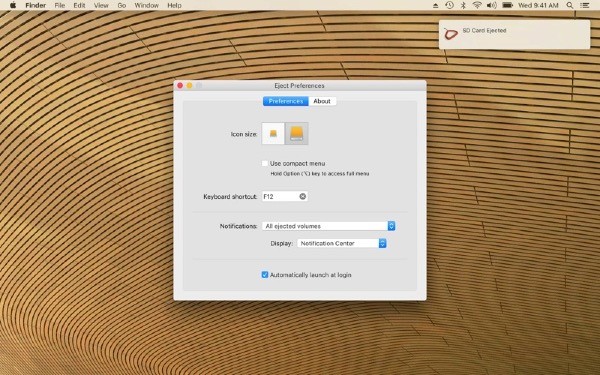Click the red eject icon in notification
The height and width of the screenshot is (375, 600).
(451, 34)
